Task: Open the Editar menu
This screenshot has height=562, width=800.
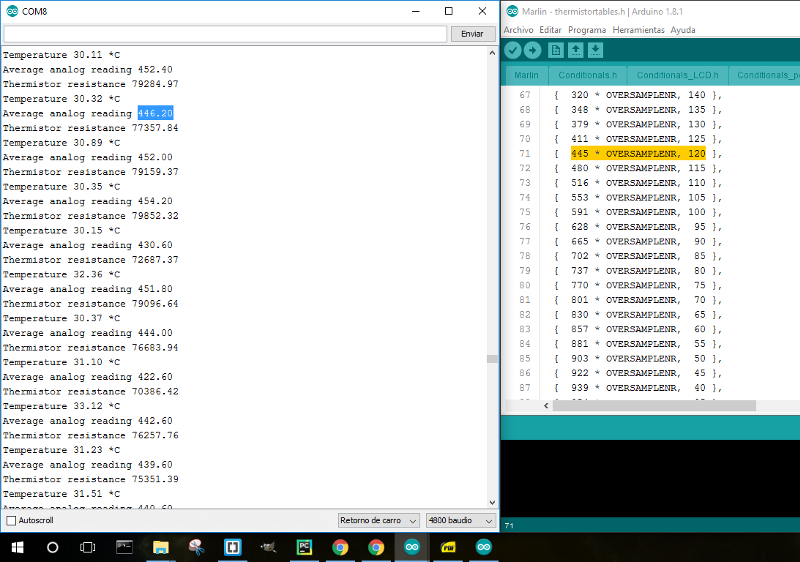Action: pyautogui.click(x=550, y=30)
